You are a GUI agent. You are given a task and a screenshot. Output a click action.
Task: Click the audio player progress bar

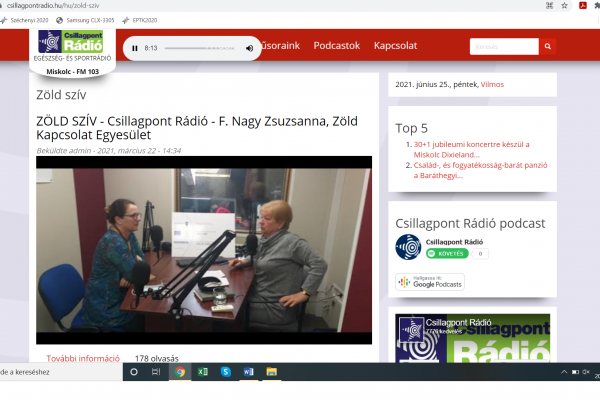[x=200, y=48]
